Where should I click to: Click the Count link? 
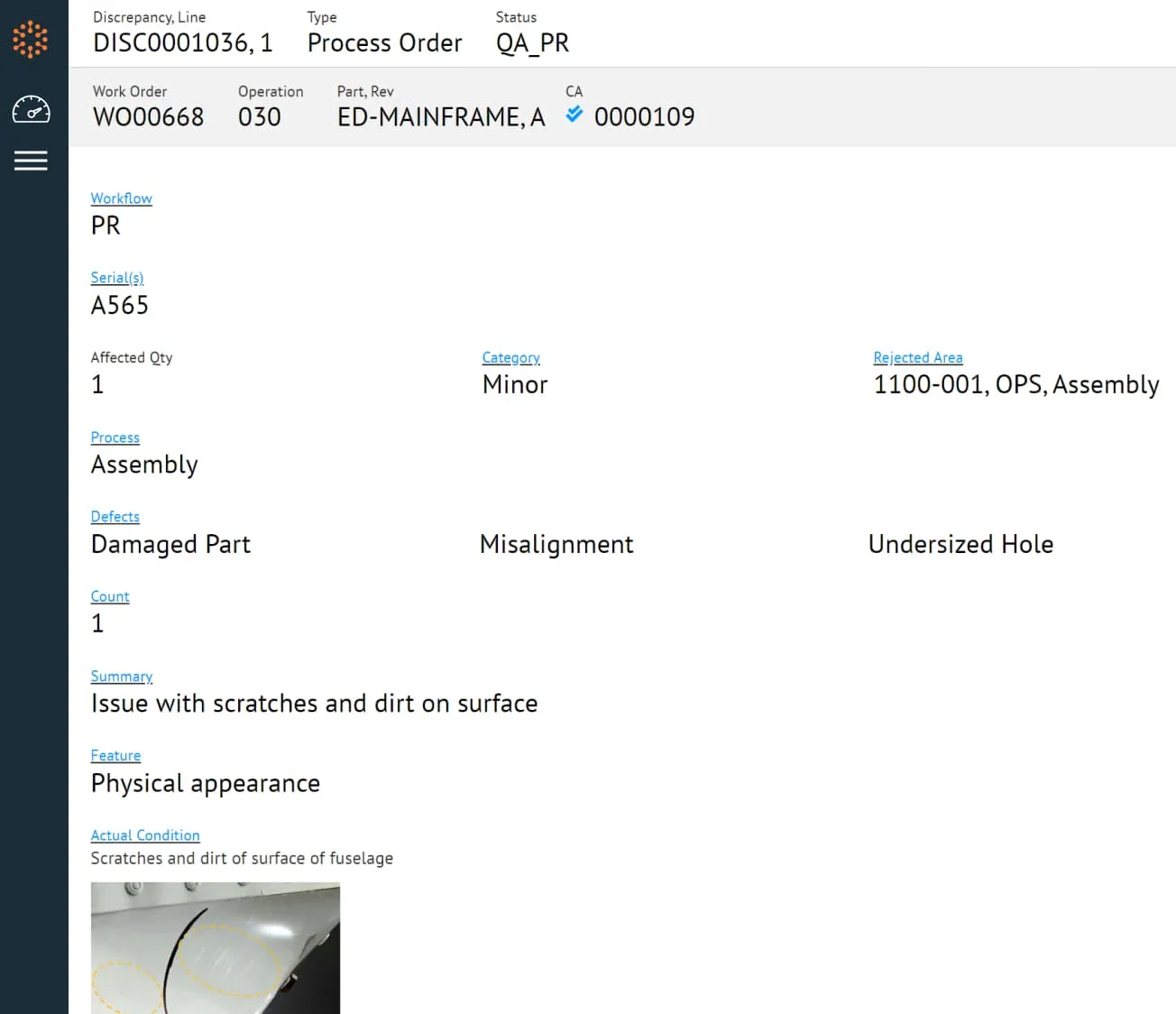pos(110,596)
